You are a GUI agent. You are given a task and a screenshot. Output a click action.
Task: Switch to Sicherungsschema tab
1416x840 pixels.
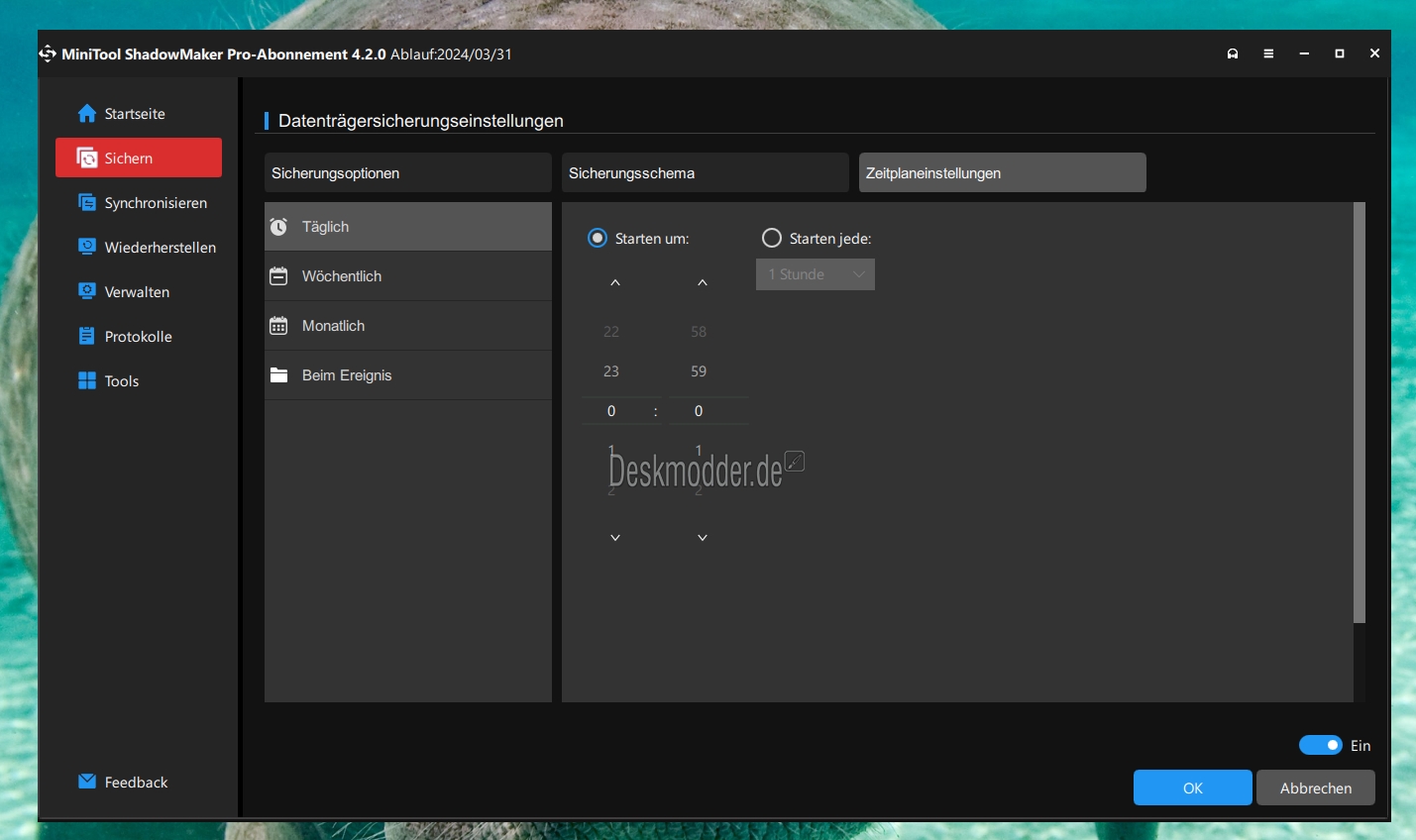pos(705,172)
